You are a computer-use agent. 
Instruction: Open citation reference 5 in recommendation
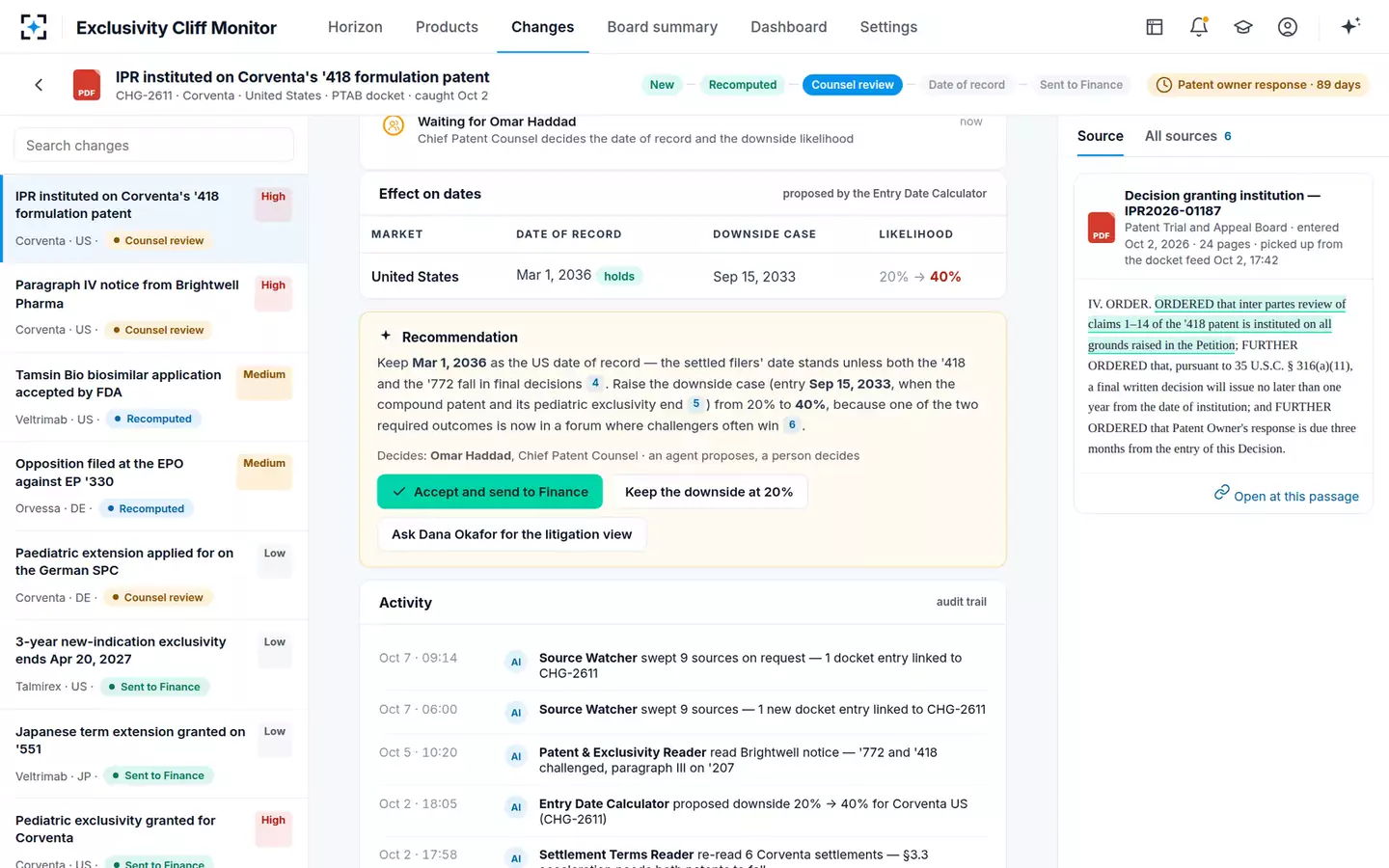[x=695, y=404]
